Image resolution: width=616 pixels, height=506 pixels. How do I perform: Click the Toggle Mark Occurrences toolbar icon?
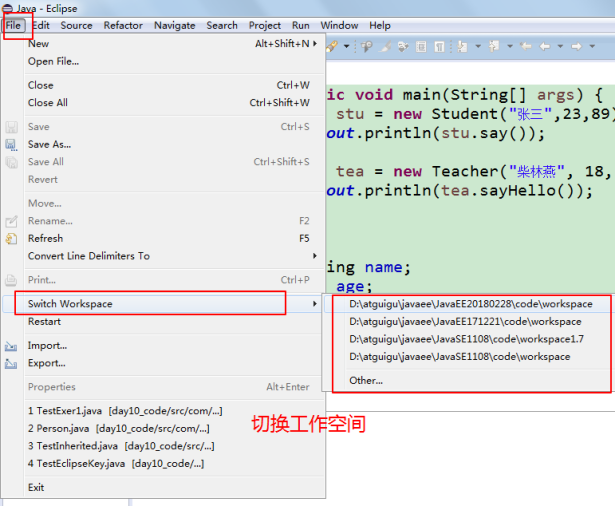point(385,47)
